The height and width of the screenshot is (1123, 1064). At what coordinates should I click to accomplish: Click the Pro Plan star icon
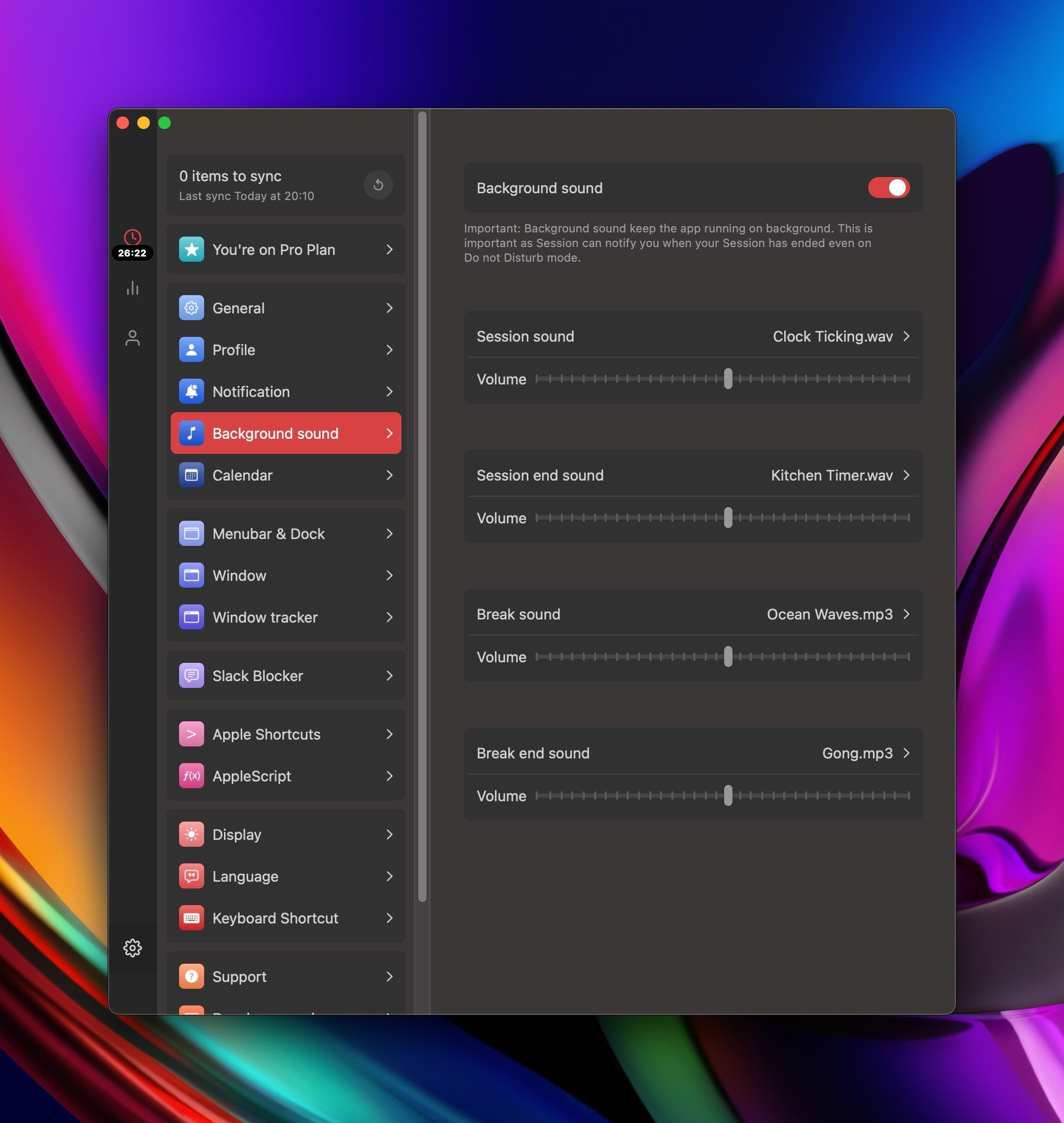point(192,250)
